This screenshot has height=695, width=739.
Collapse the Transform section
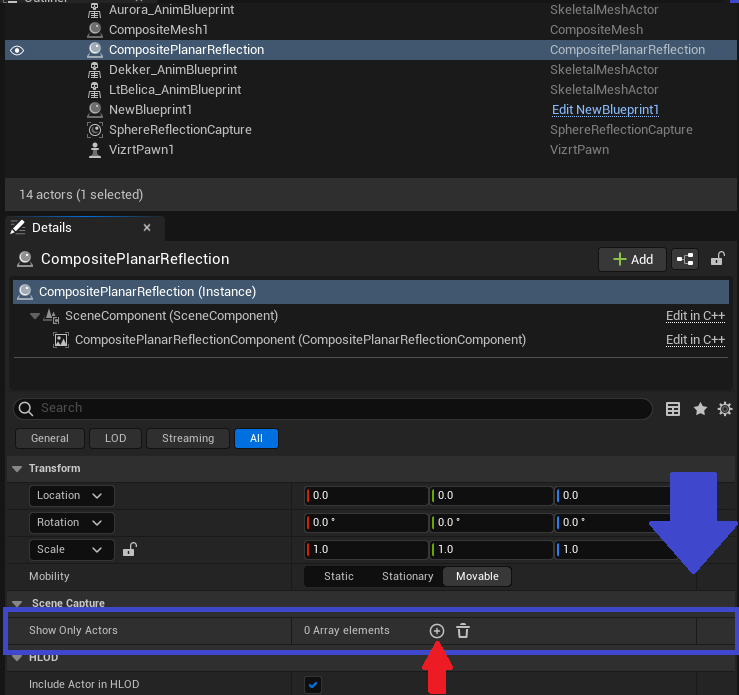point(17,468)
